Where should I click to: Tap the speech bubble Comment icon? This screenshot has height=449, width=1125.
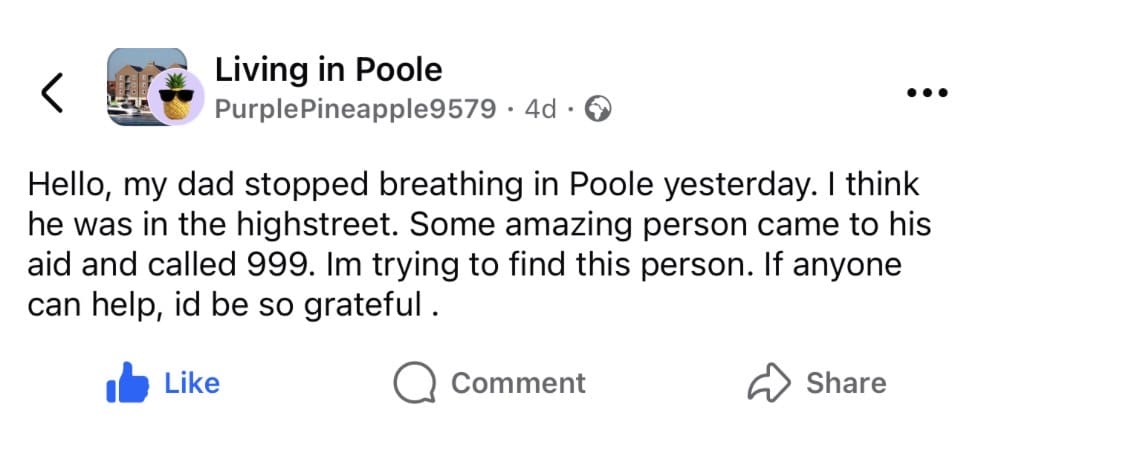(x=413, y=384)
